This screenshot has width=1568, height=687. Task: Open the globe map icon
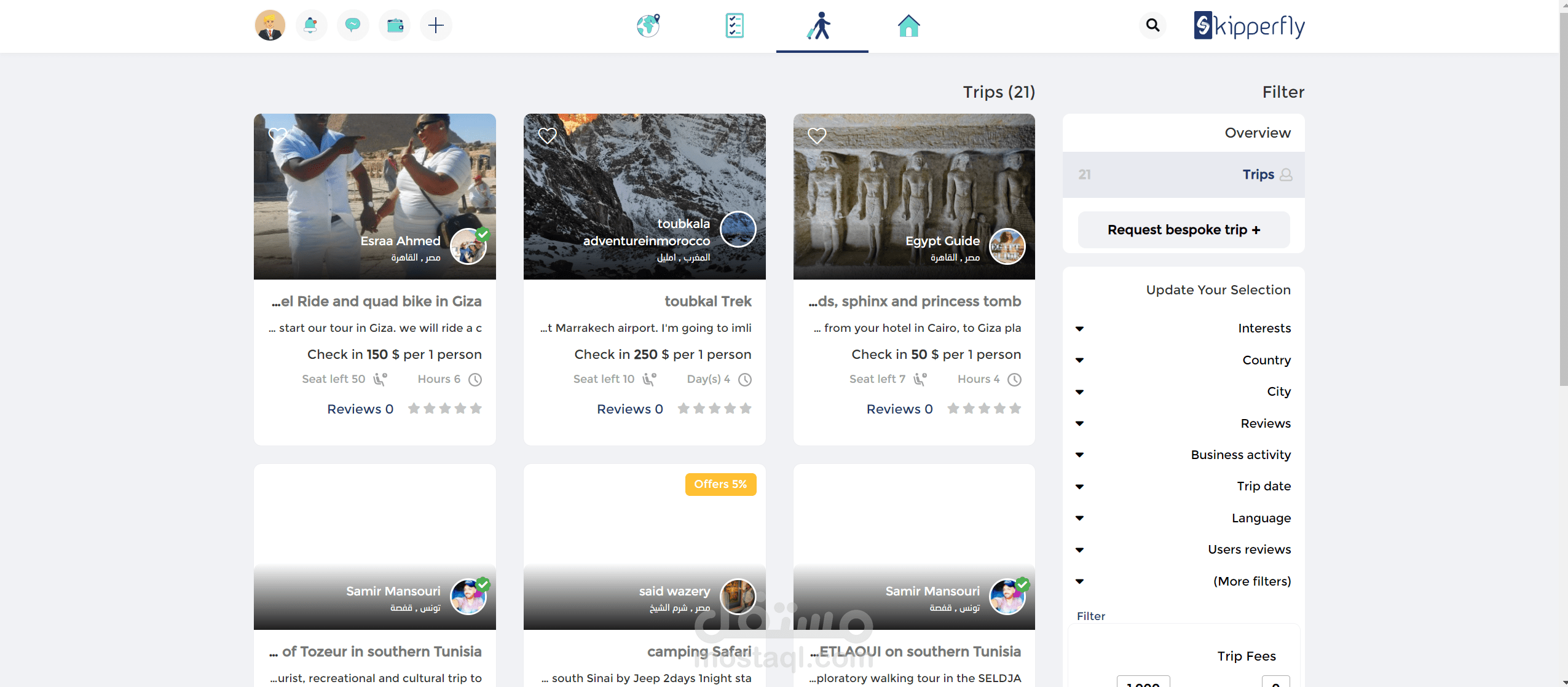click(x=648, y=26)
